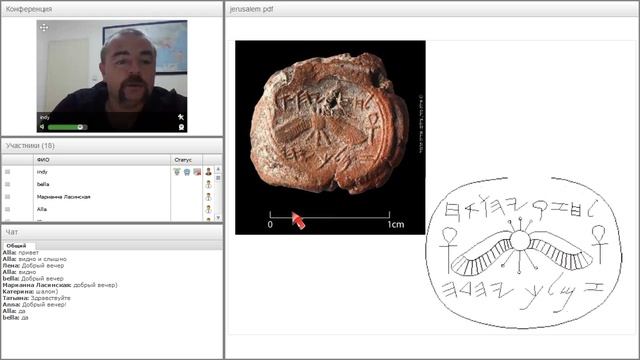Image resolution: width=640 pixels, height=360 pixels.
Task: Click the participants list scroll-up arrow
Action: tap(218, 169)
